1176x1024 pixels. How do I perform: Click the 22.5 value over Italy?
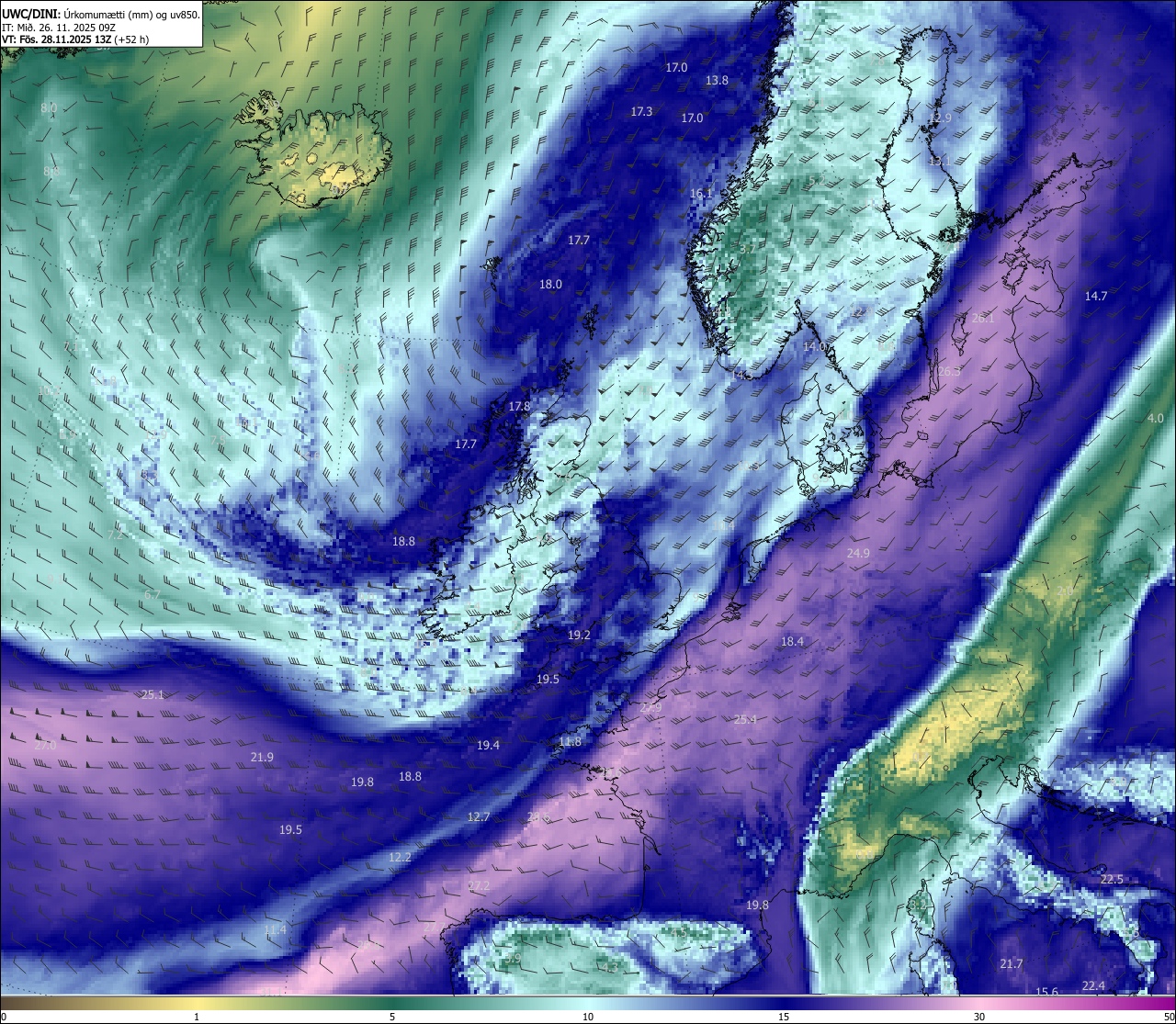click(1112, 880)
